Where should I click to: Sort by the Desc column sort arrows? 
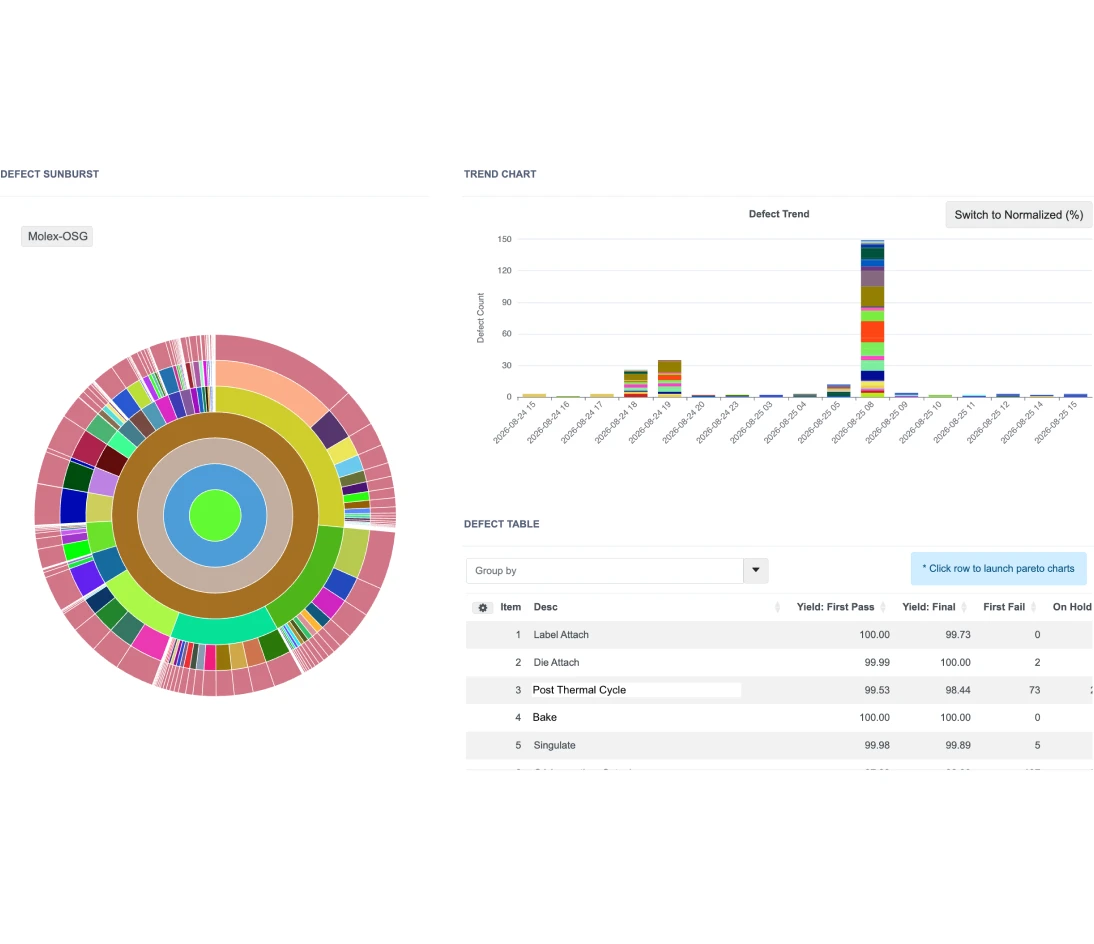(x=777, y=608)
